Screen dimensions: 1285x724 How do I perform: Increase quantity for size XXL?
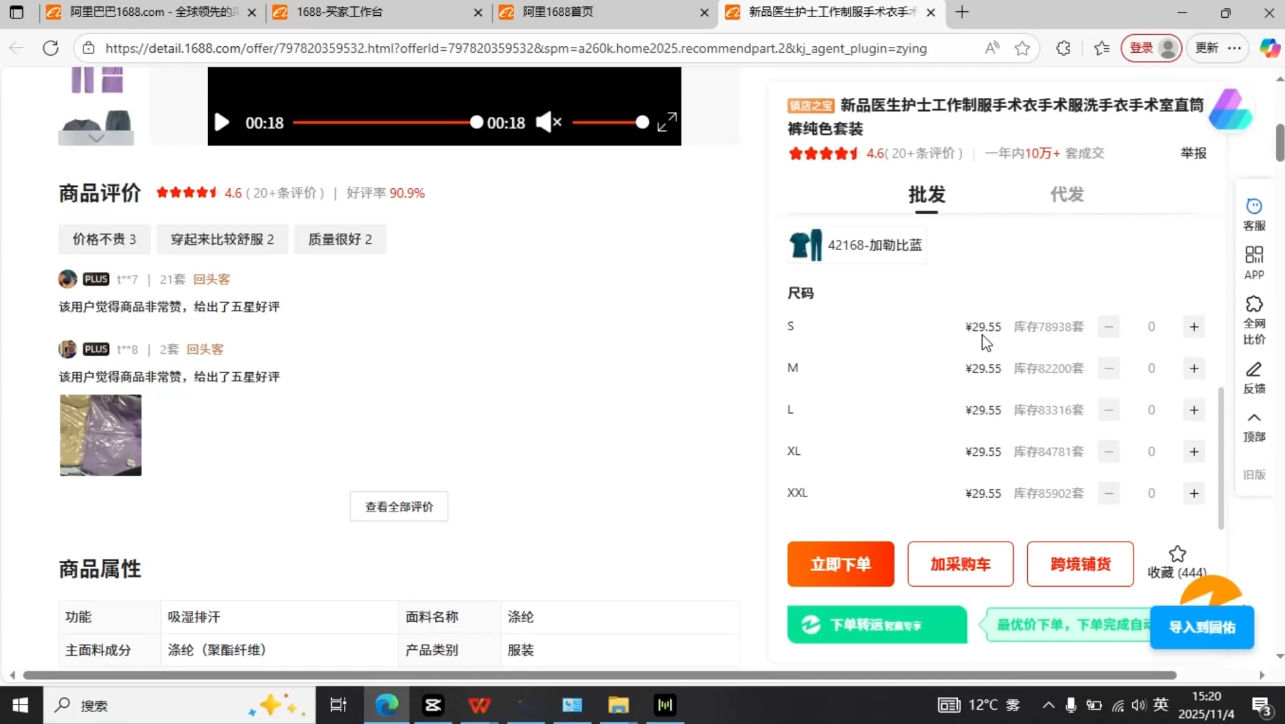1193,493
